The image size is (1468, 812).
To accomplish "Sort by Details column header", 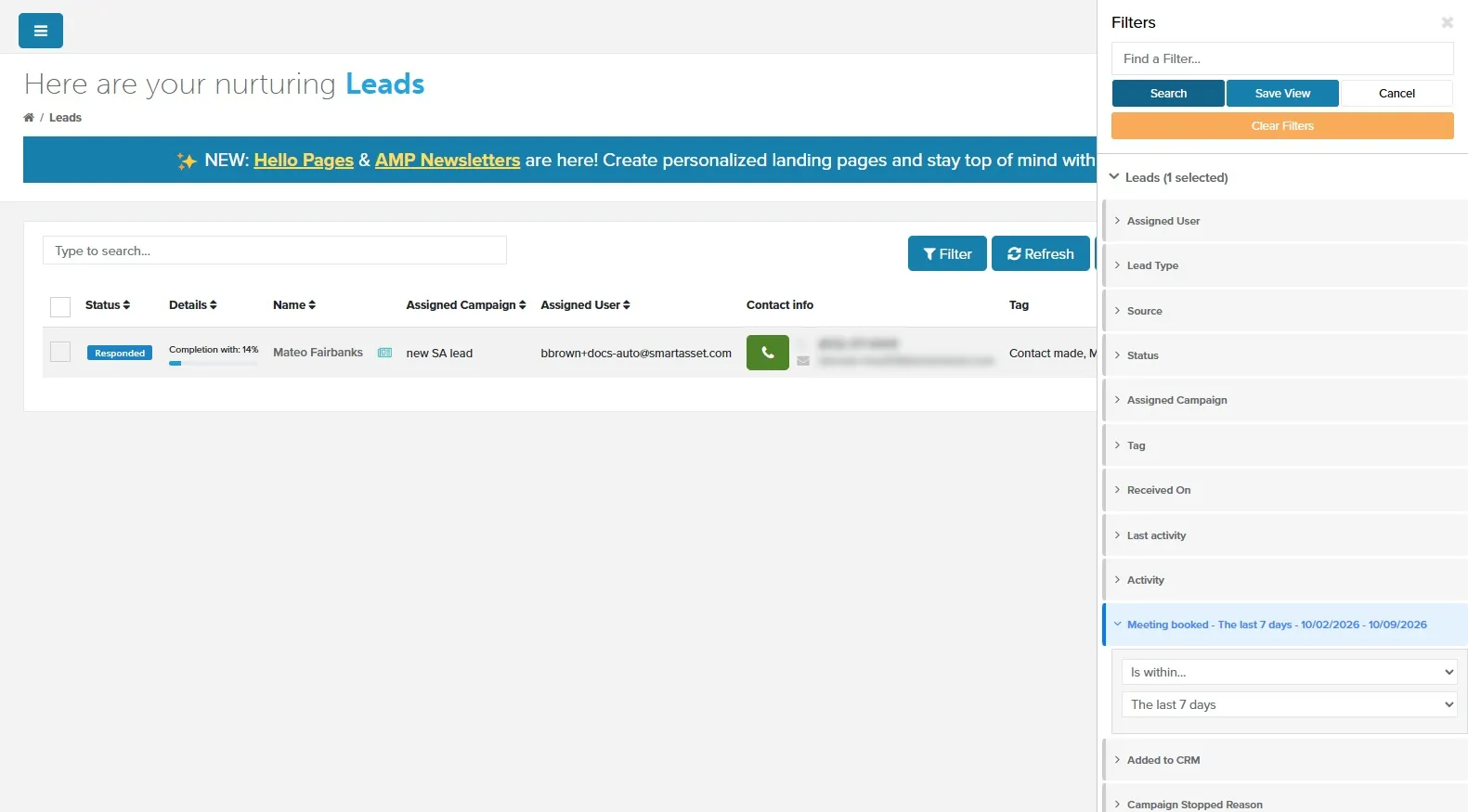I will pos(193,304).
